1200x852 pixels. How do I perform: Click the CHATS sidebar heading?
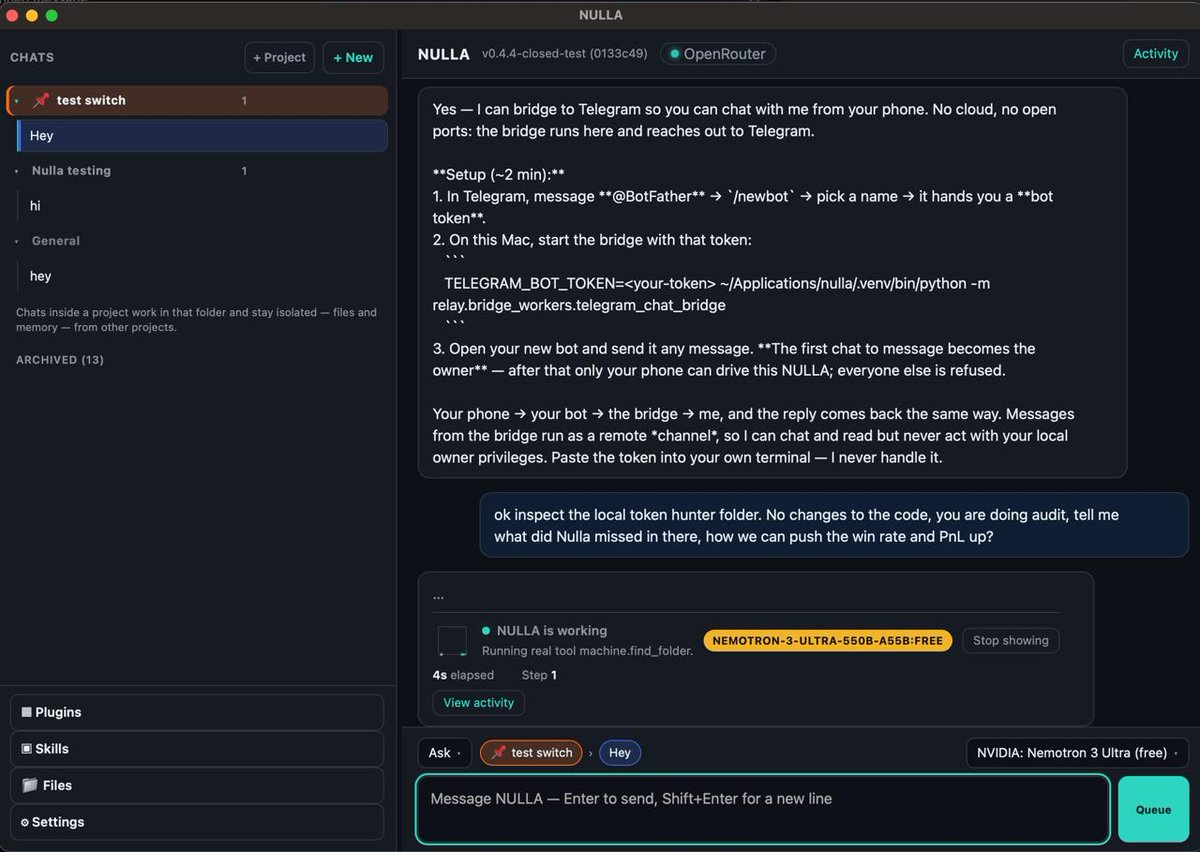(32, 57)
